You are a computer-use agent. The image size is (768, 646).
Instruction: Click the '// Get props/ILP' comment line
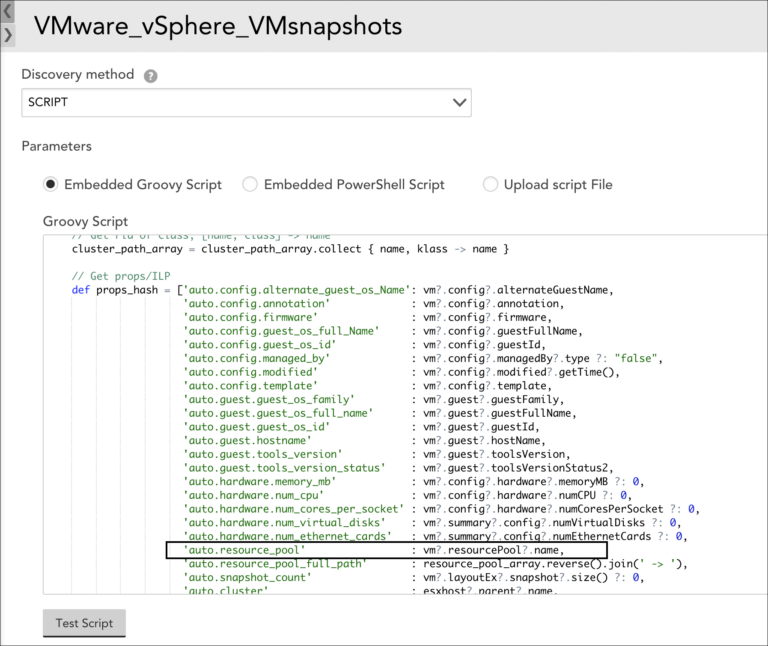(121, 276)
